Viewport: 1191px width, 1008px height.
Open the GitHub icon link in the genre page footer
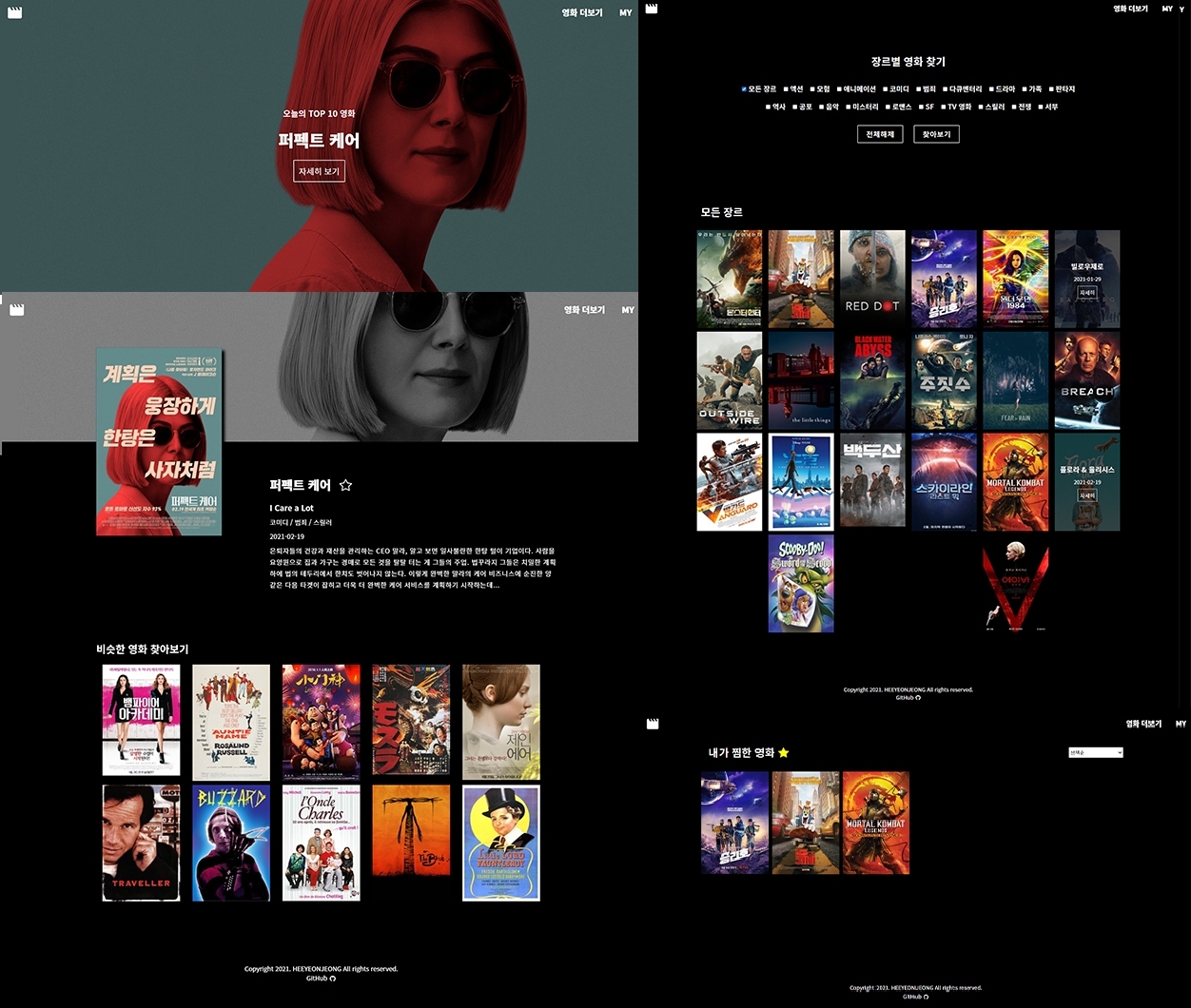click(x=918, y=697)
